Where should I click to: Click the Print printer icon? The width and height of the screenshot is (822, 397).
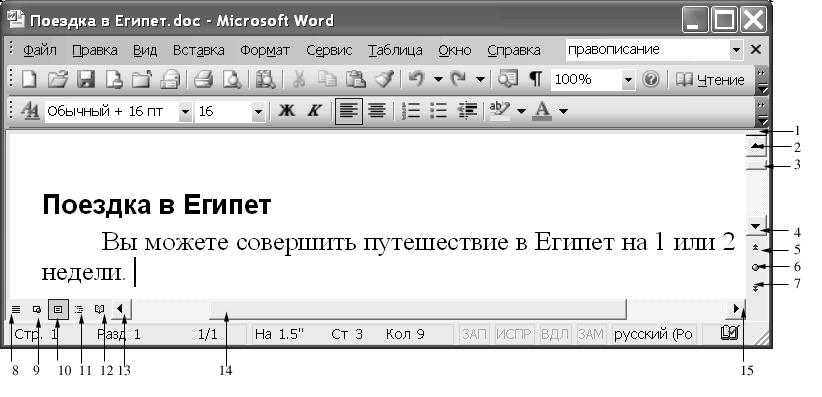click(x=202, y=80)
